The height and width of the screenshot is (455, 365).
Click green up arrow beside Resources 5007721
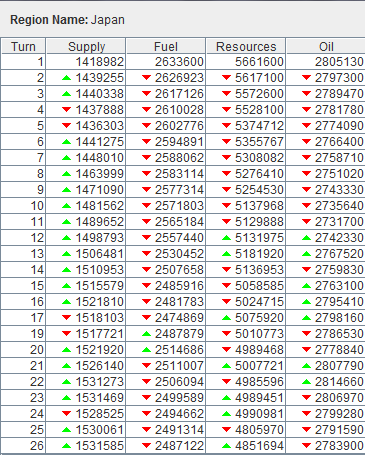coord(226,366)
